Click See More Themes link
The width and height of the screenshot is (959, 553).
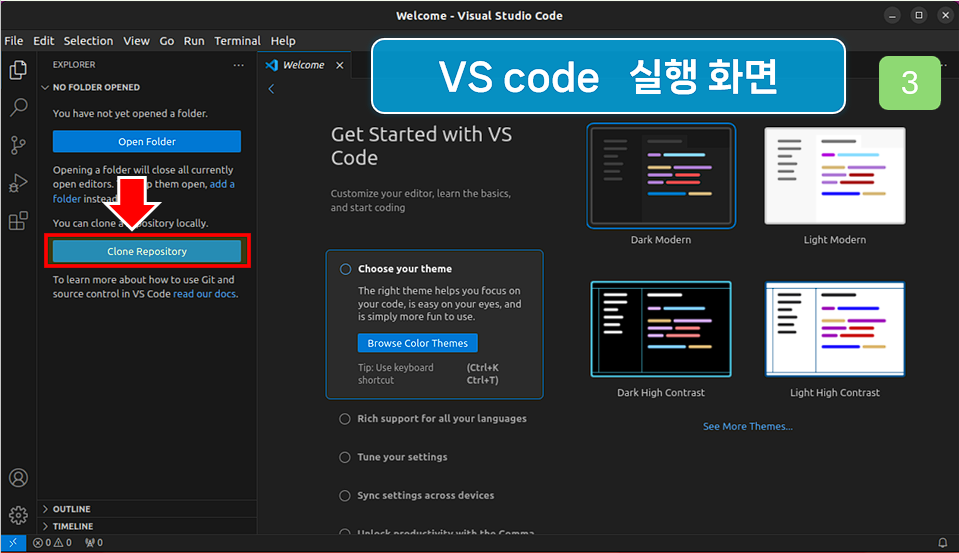click(747, 426)
